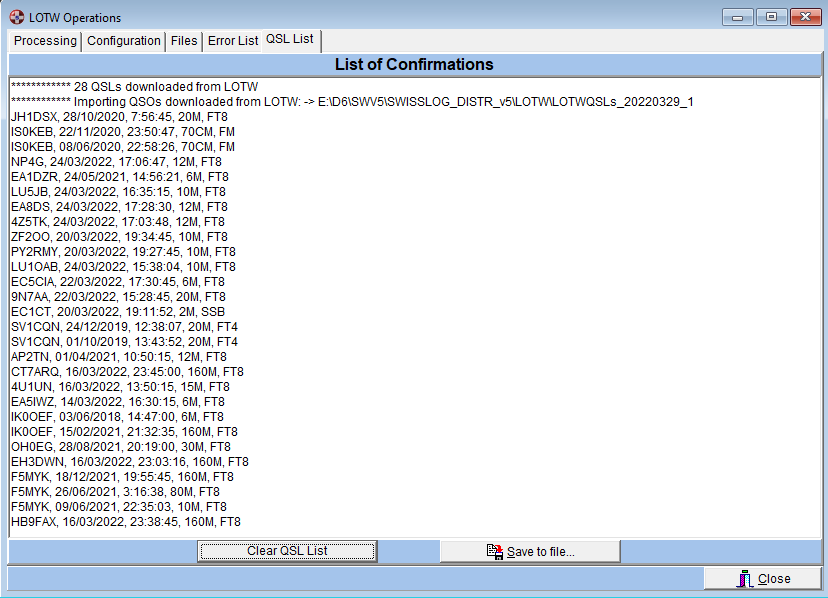This screenshot has height=598, width=828.
Task: Show the Error List tab
Action: click(233, 41)
